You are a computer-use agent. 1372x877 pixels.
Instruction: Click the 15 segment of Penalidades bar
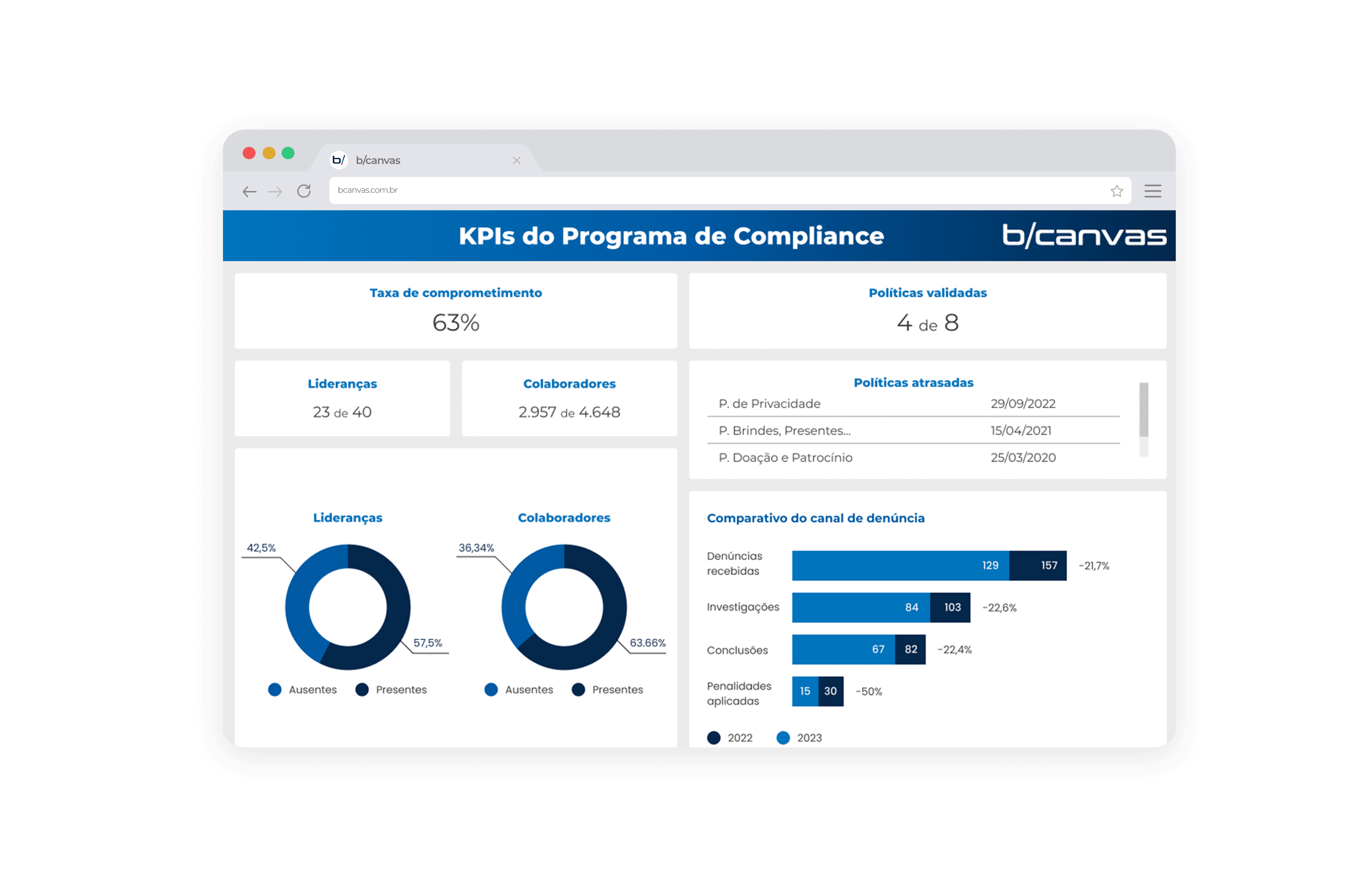(805, 691)
